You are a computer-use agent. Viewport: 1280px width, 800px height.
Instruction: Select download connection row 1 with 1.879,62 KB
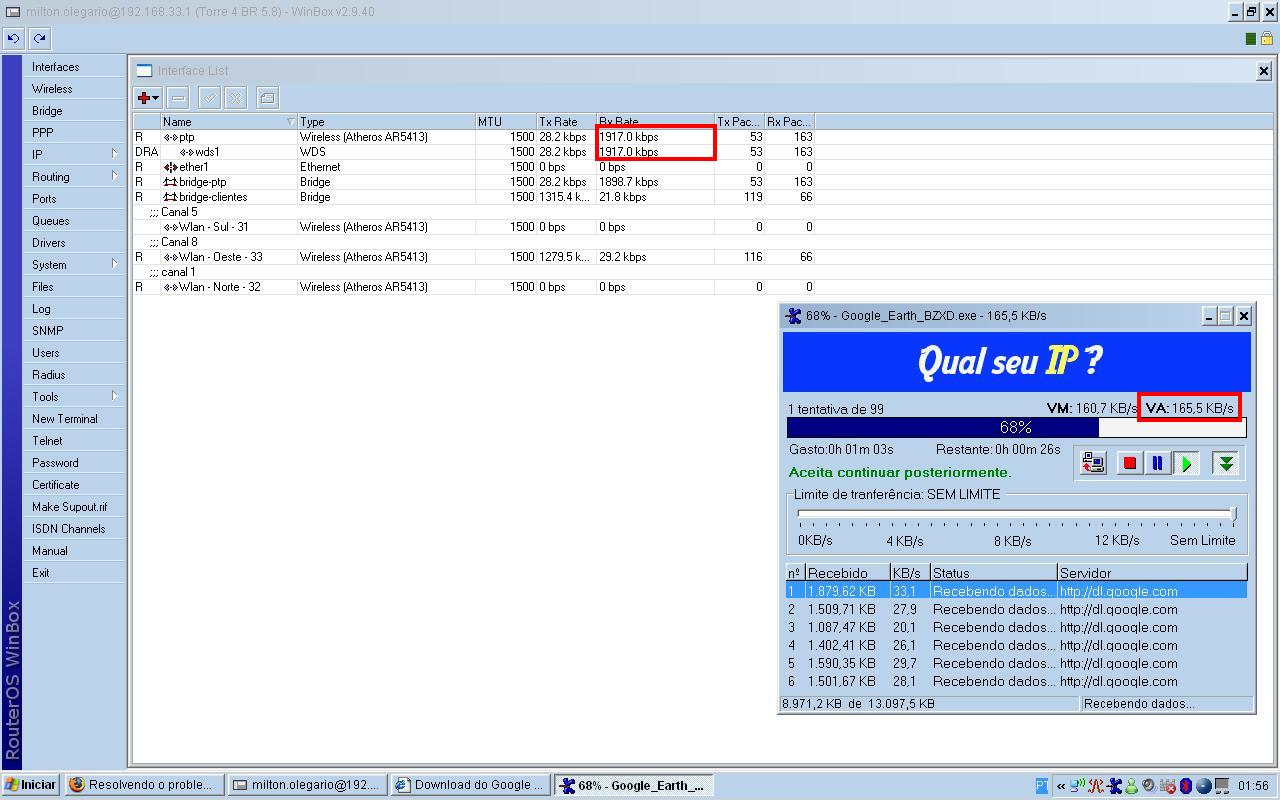click(1016, 591)
